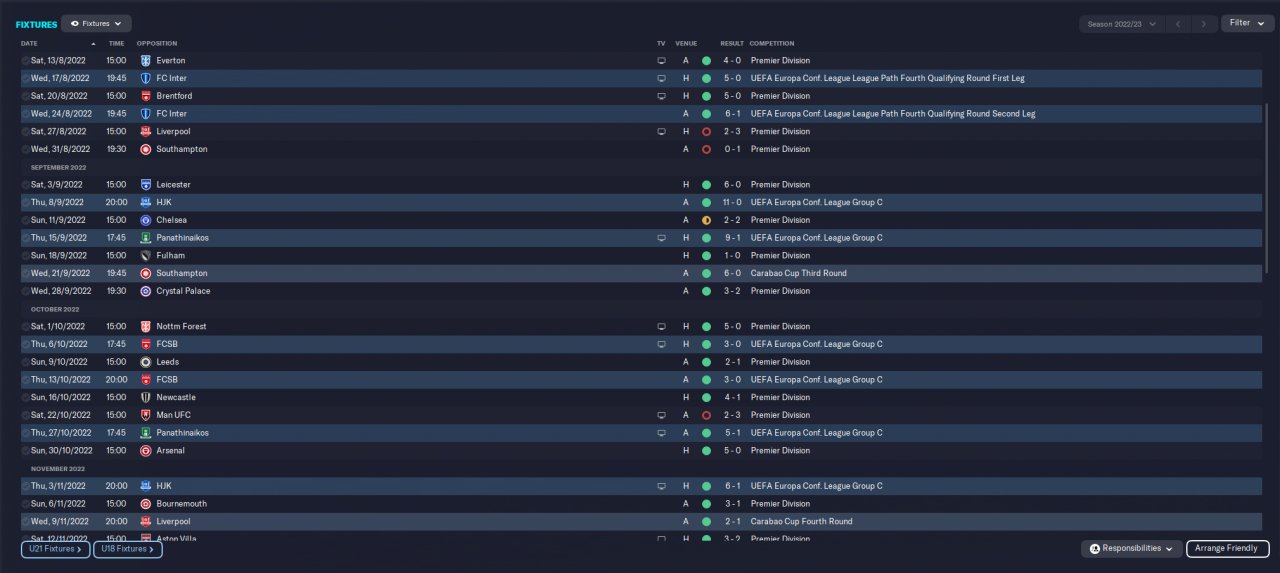1280x573 pixels.
Task: Open the 6 - 0 Carabao Cup Third Round result
Action: click(x=732, y=273)
